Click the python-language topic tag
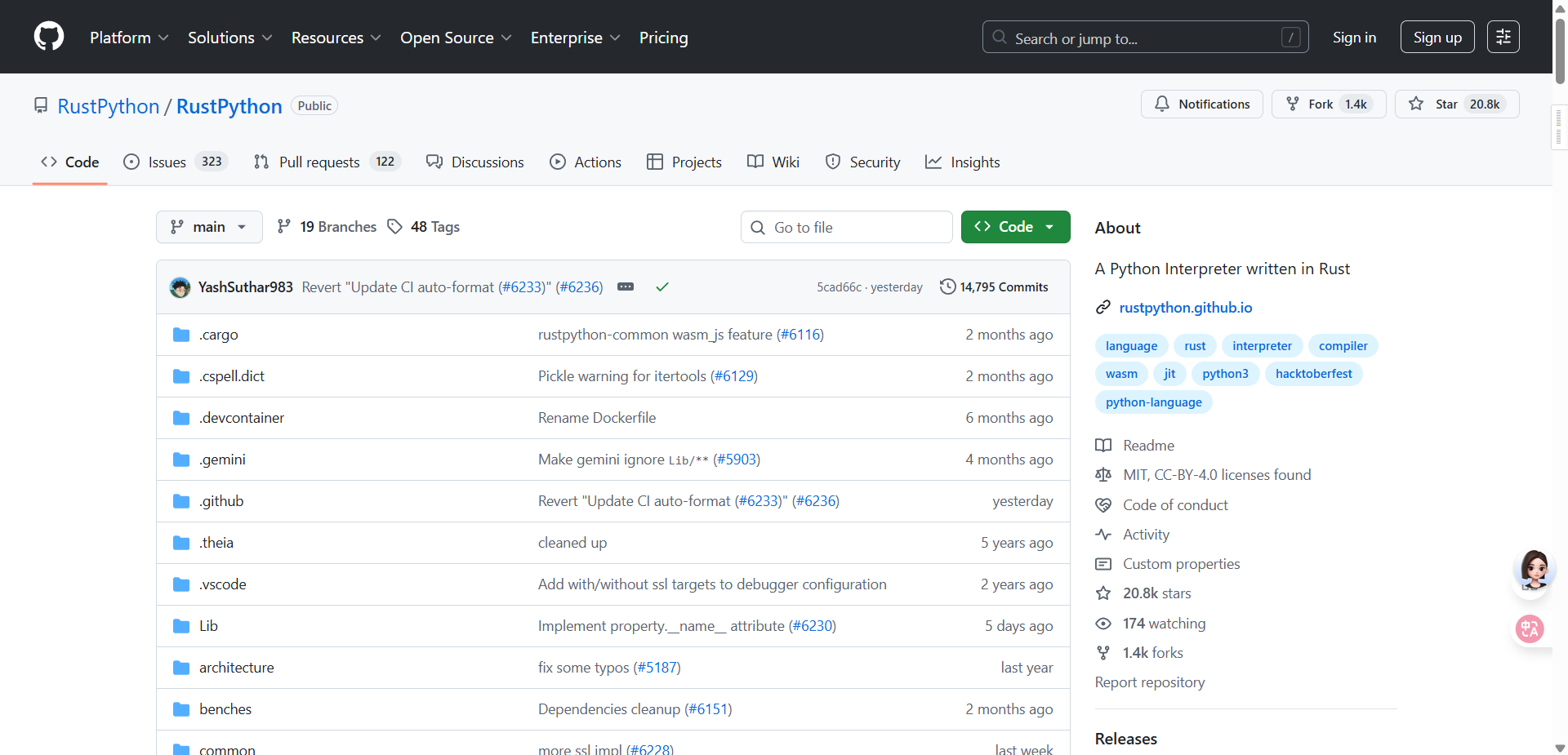This screenshot has height=755, width=1568. (1153, 402)
